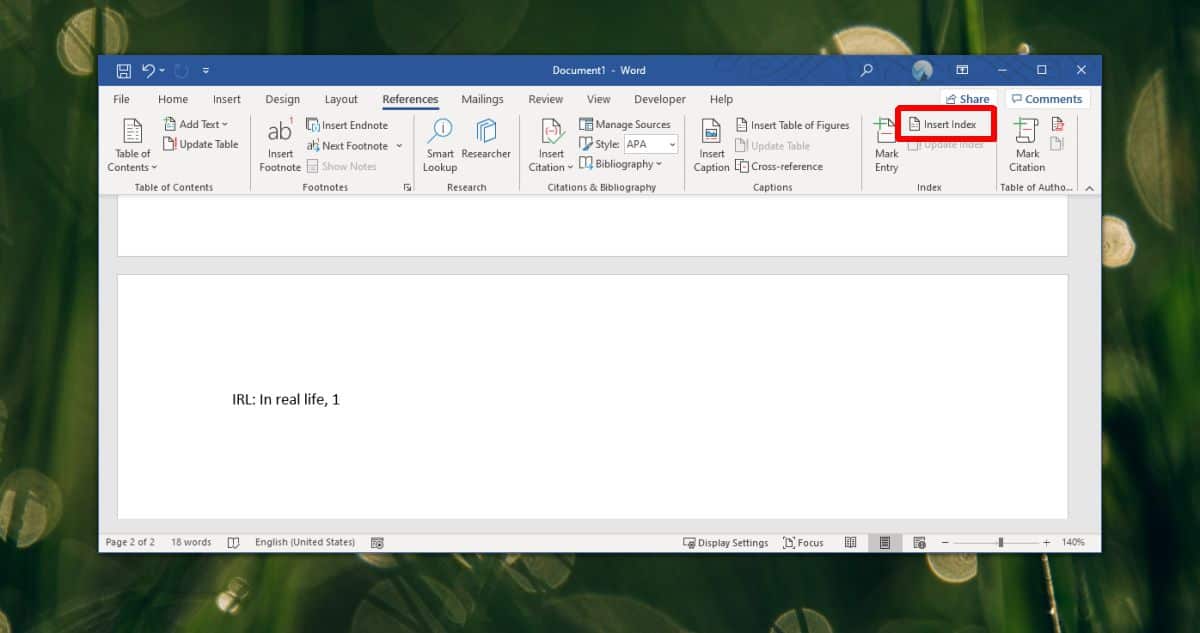Open the Developer tab

coord(659,99)
